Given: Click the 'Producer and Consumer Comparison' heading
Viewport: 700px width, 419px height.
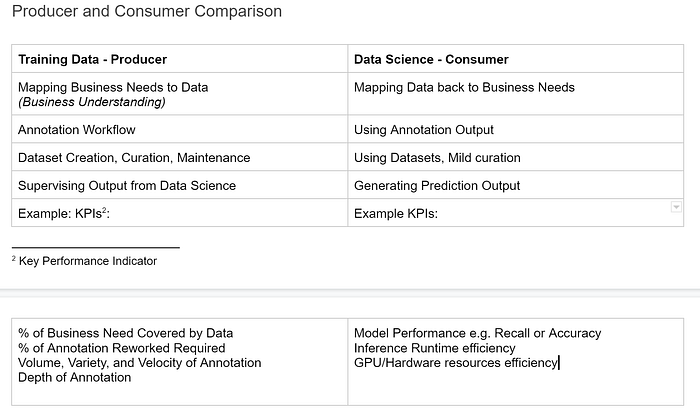Looking at the screenshot, I should coord(147,11).
